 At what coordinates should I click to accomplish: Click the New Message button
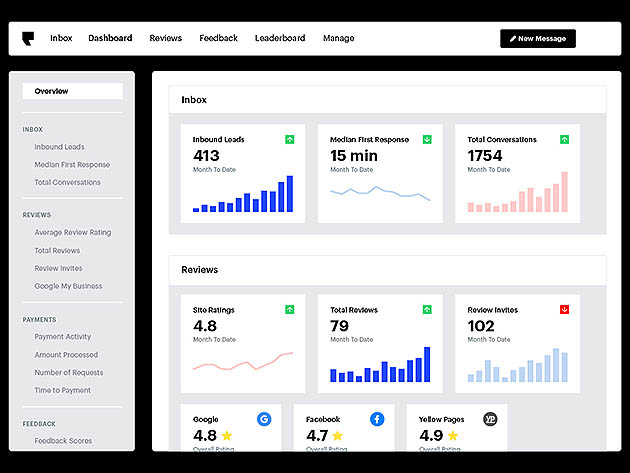(538, 39)
